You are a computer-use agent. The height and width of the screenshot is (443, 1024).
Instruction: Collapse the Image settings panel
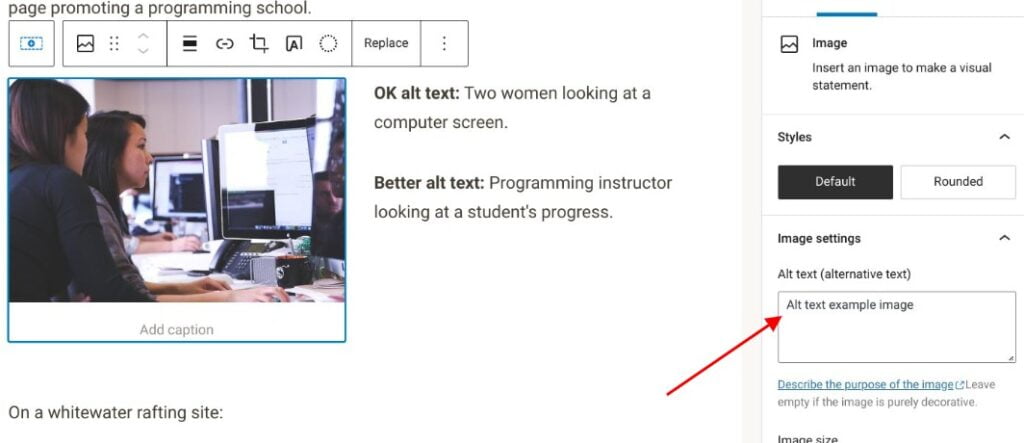pyautogui.click(x=1004, y=238)
